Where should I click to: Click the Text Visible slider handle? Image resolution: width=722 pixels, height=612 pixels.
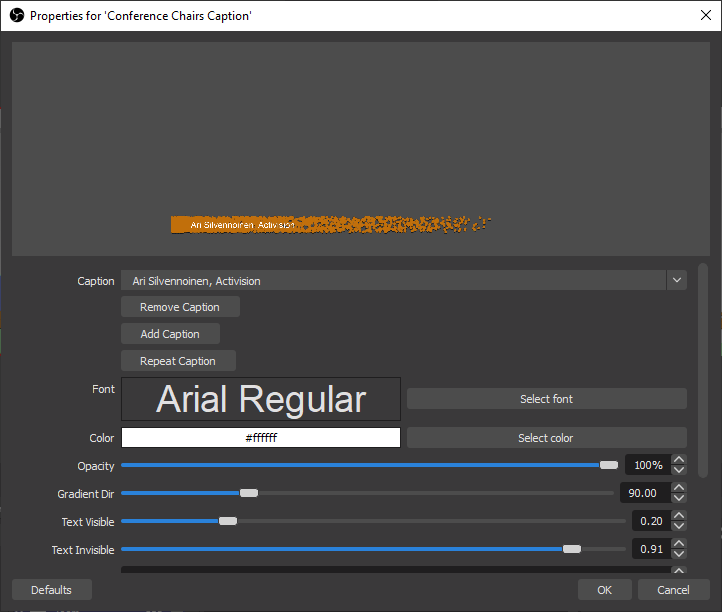click(x=228, y=521)
